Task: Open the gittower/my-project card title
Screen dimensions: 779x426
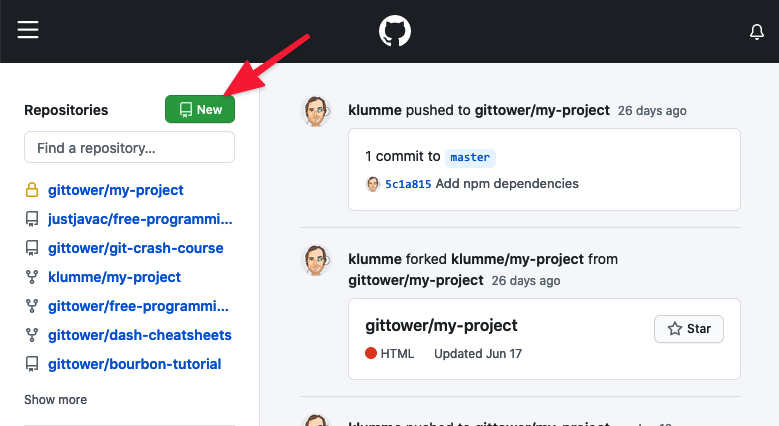Action: [441, 325]
